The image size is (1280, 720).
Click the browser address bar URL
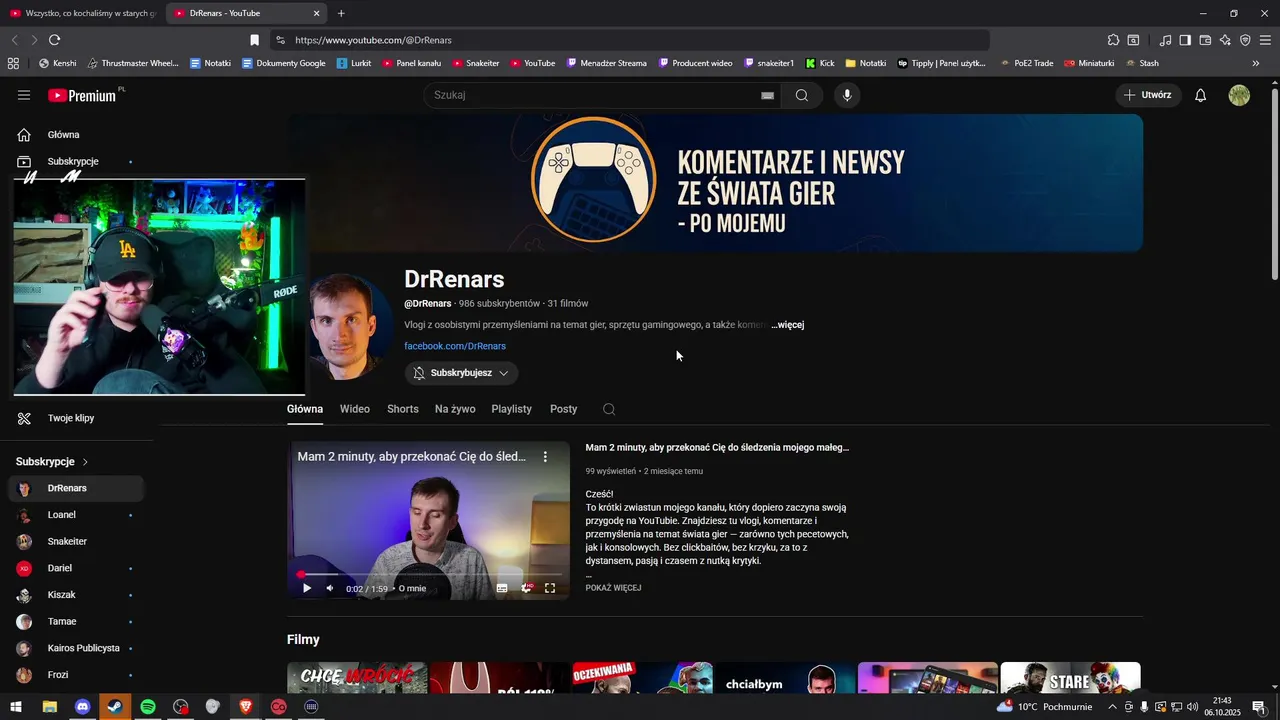[x=373, y=40]
